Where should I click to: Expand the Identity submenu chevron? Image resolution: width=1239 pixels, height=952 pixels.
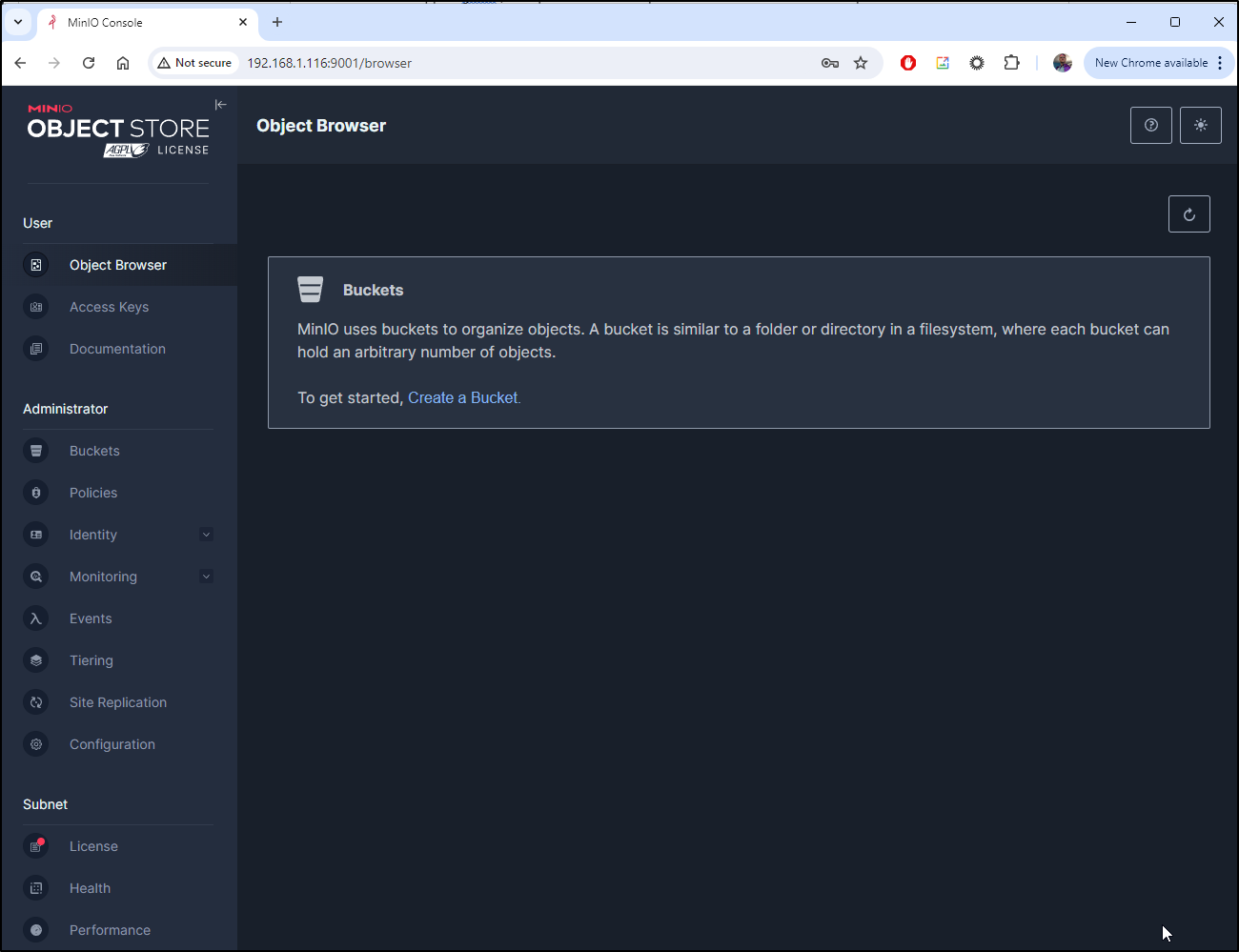tap(206, 535)
